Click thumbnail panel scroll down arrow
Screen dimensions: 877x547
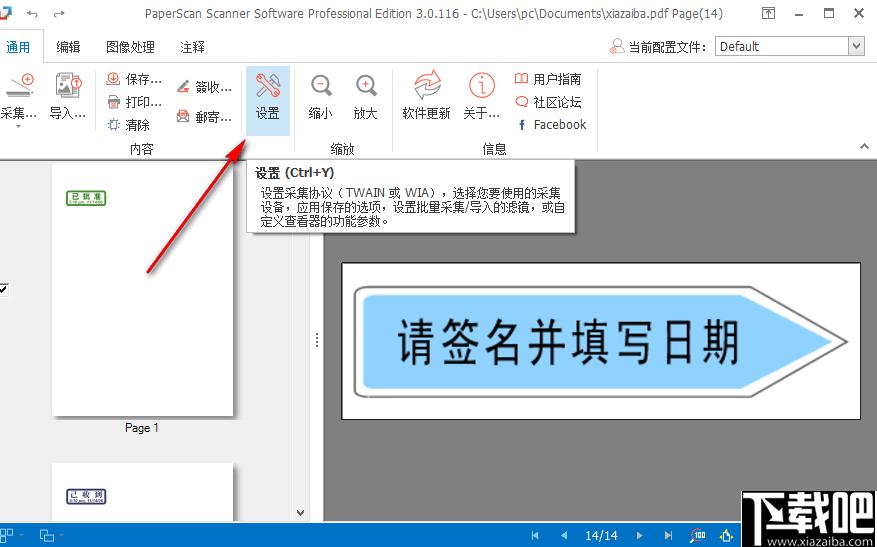pos(300,512)
